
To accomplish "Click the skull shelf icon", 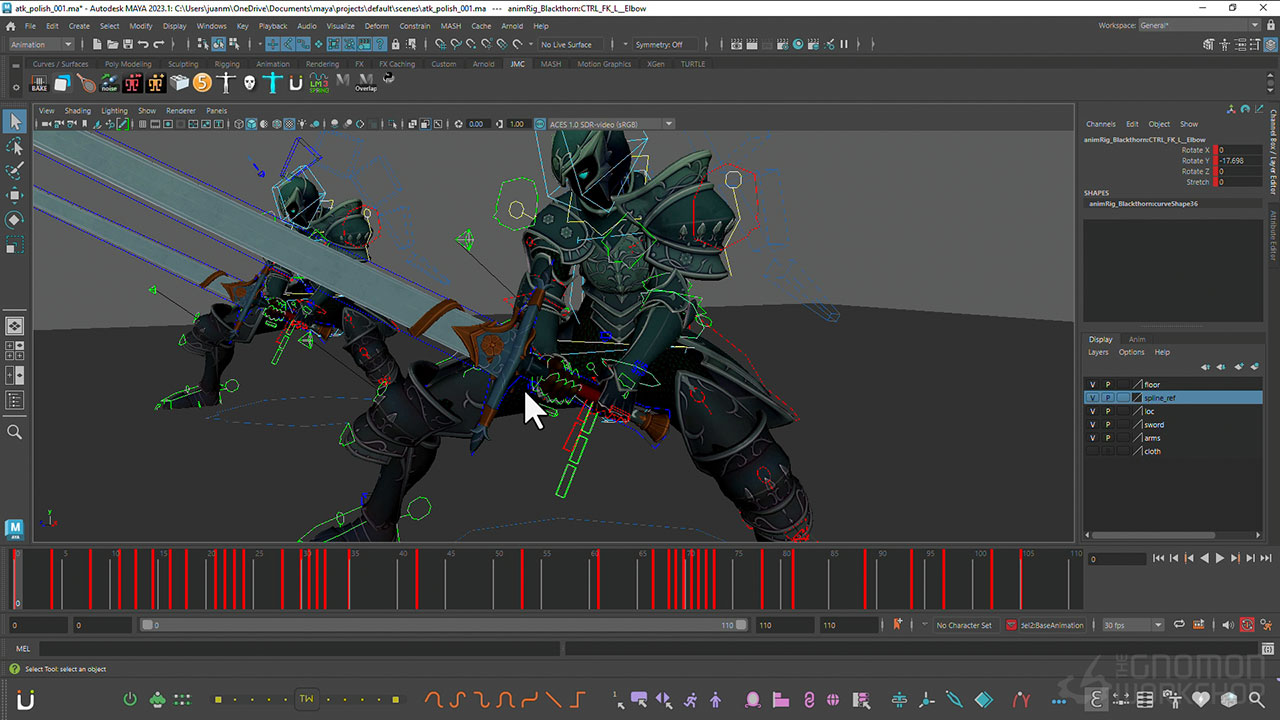I will (250, 83).
